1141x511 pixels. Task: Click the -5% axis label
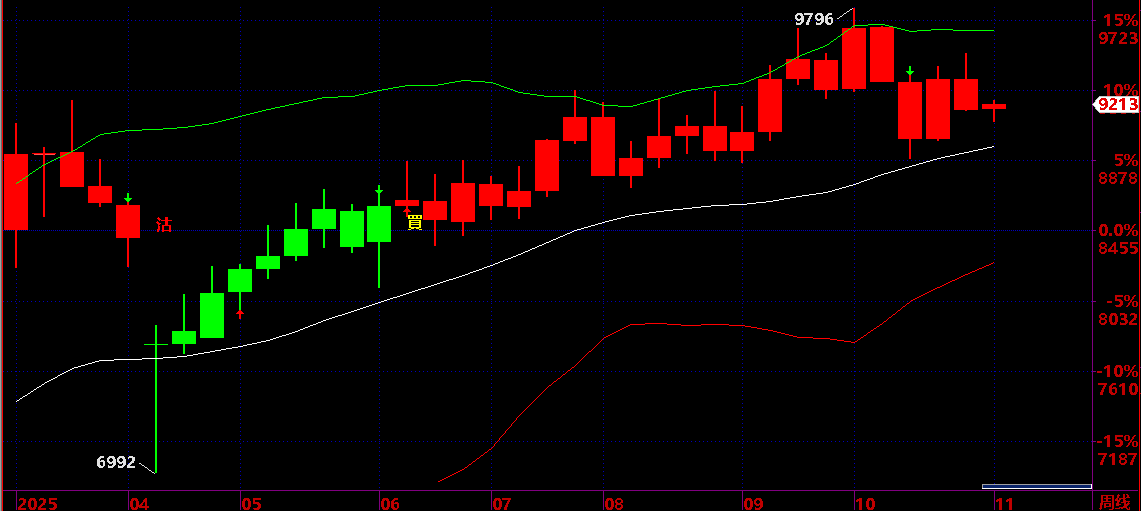coord(1121,301)
